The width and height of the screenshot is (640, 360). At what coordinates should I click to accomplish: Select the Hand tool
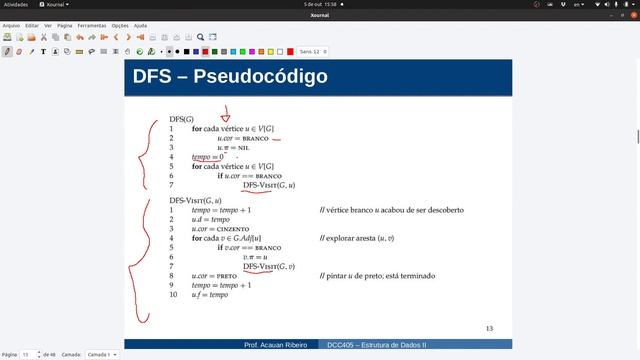click(128, 52)
